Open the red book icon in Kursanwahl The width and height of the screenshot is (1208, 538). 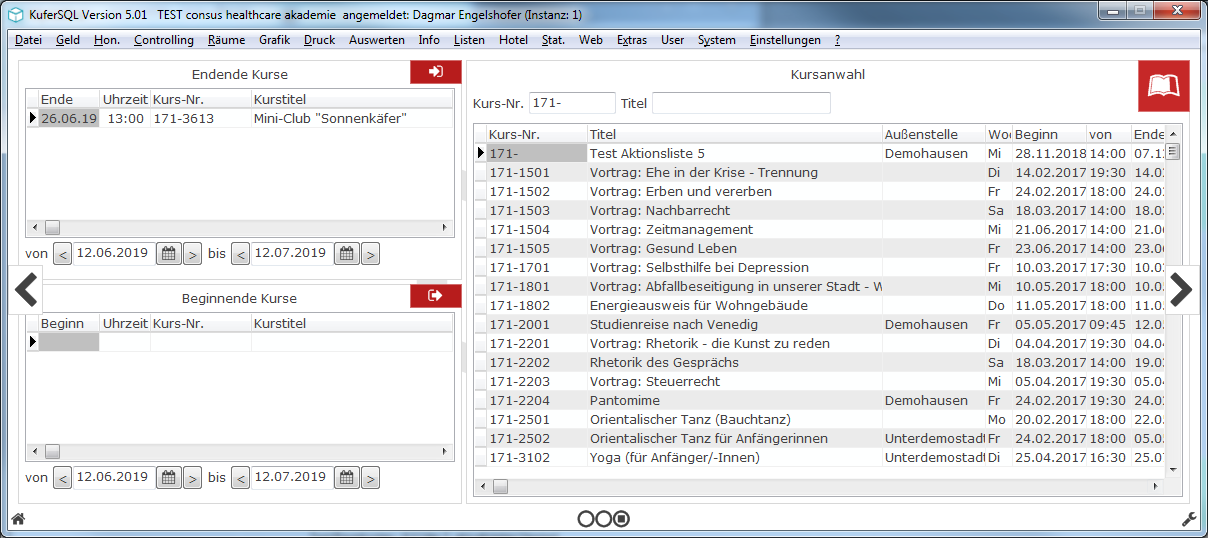(1164, 86)
